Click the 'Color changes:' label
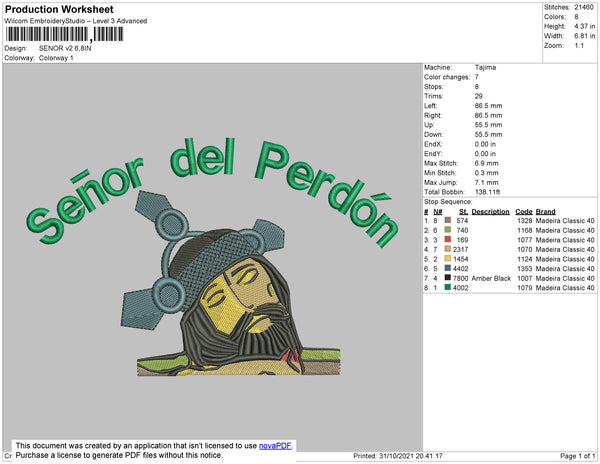 point(447,77)
